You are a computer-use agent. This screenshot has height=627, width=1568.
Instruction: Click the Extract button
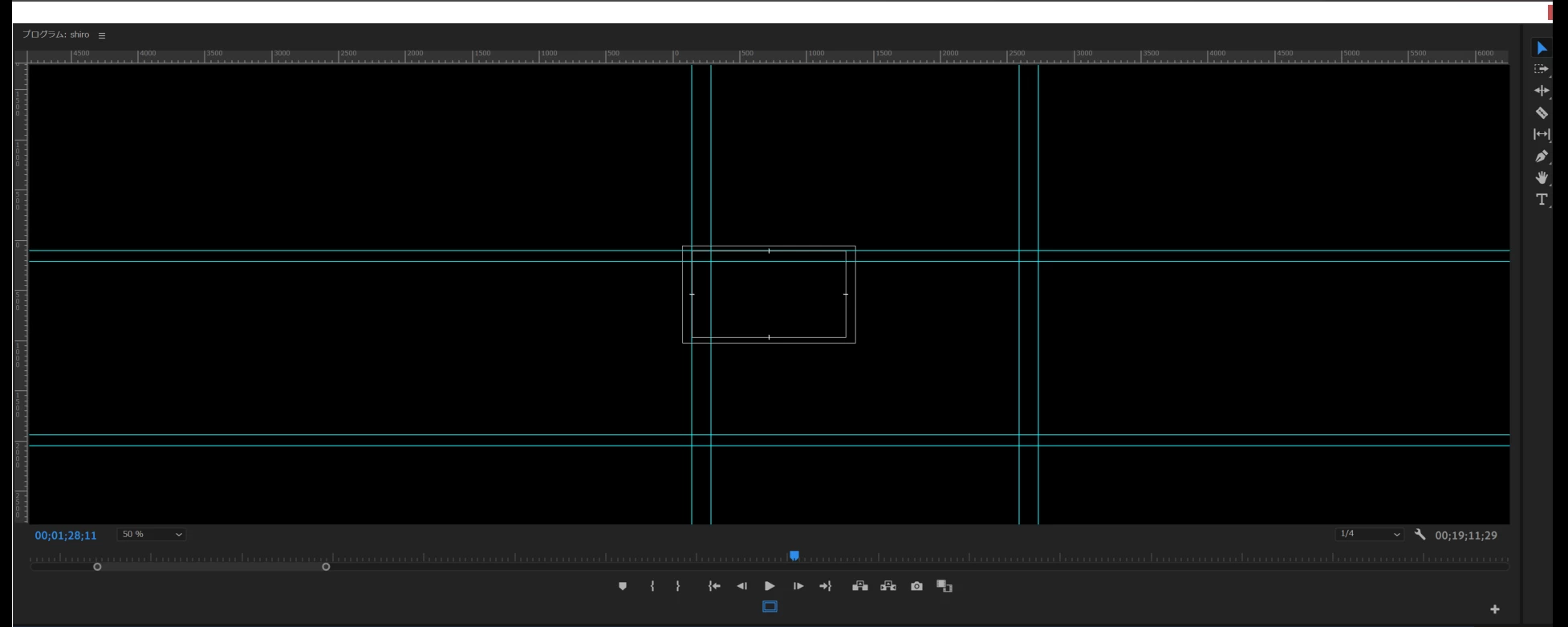click(888, 586)
